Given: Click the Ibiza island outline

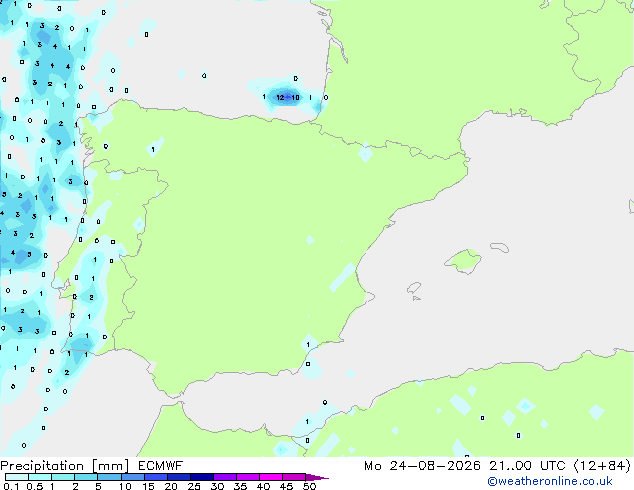Looking at the screenshot, I should [414, 288].
